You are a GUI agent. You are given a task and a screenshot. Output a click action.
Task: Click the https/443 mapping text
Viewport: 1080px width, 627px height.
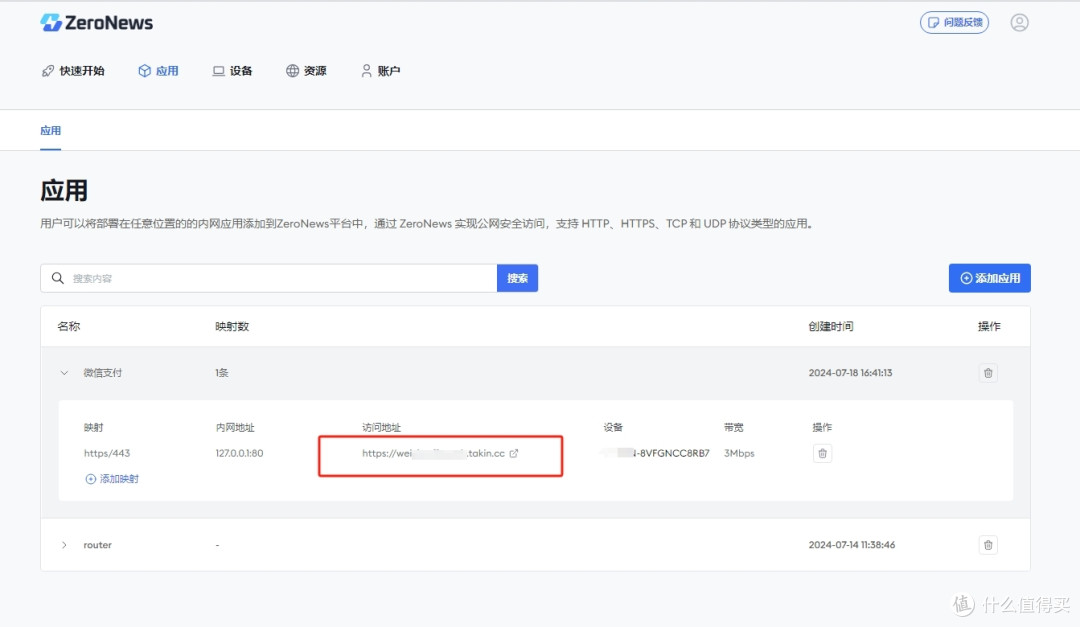coord(107,453)
